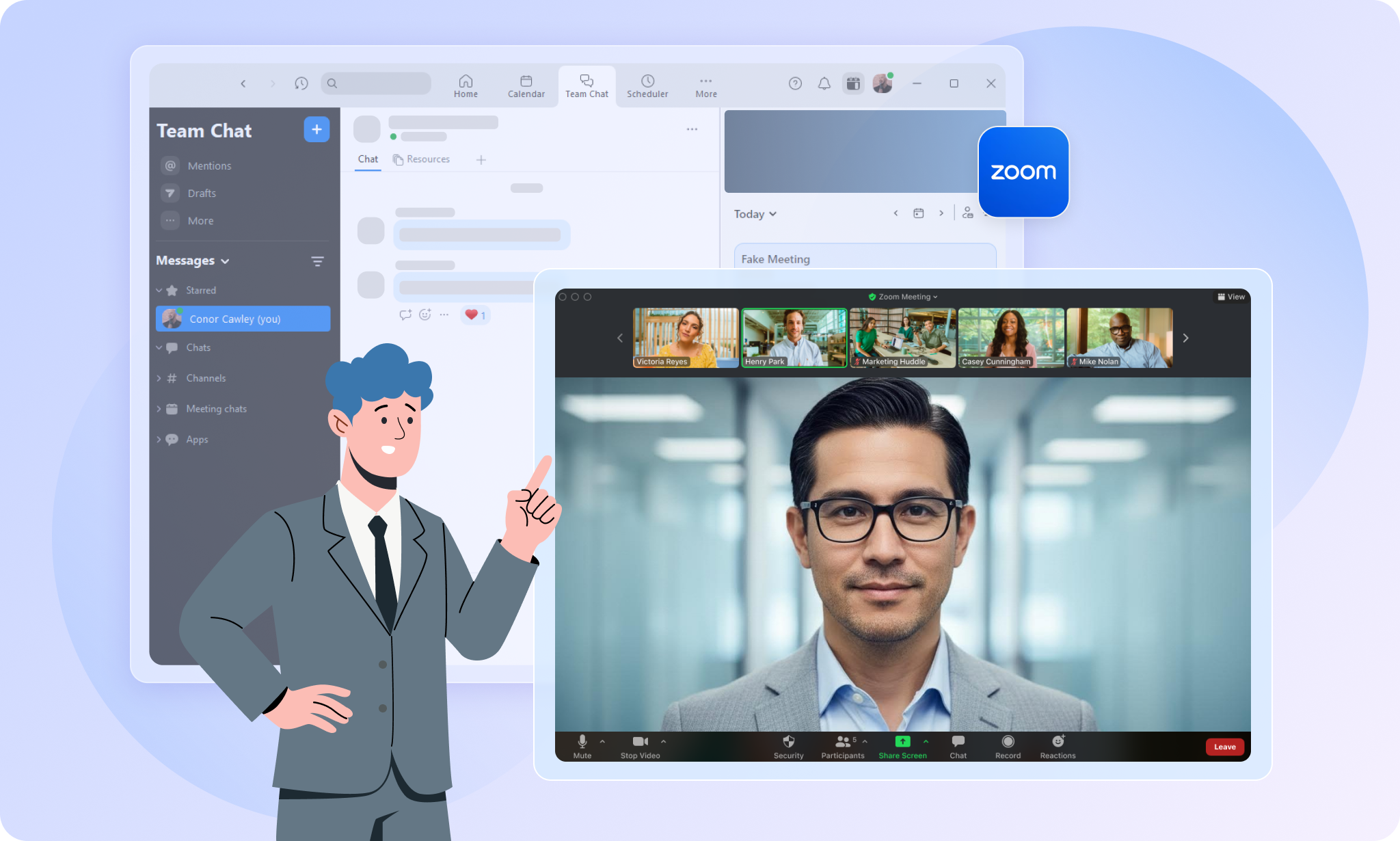
Task: Click the search field in Zoom toolbar
Action: 376,83
